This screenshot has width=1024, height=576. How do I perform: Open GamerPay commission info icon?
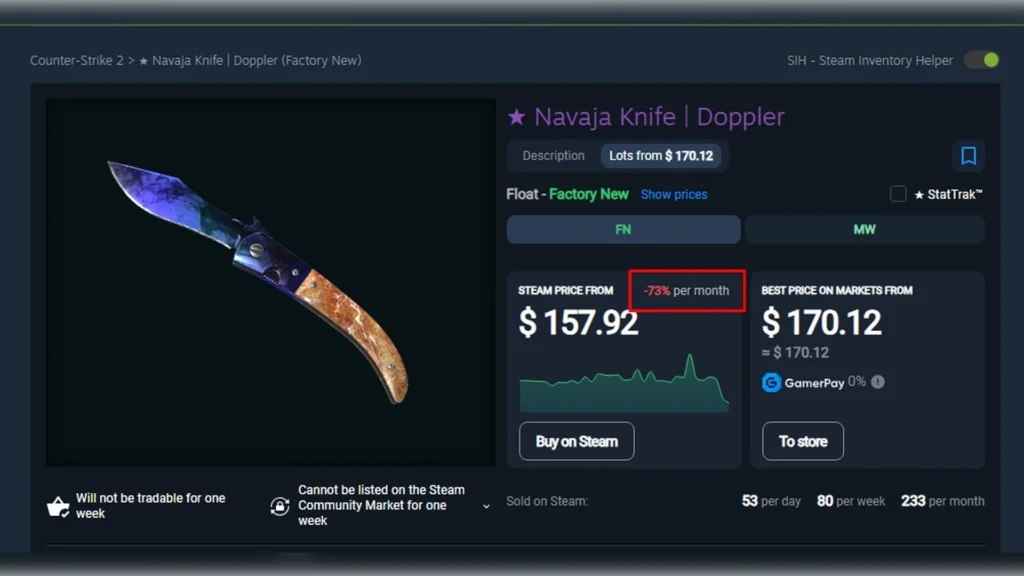(x=878, y=382)
